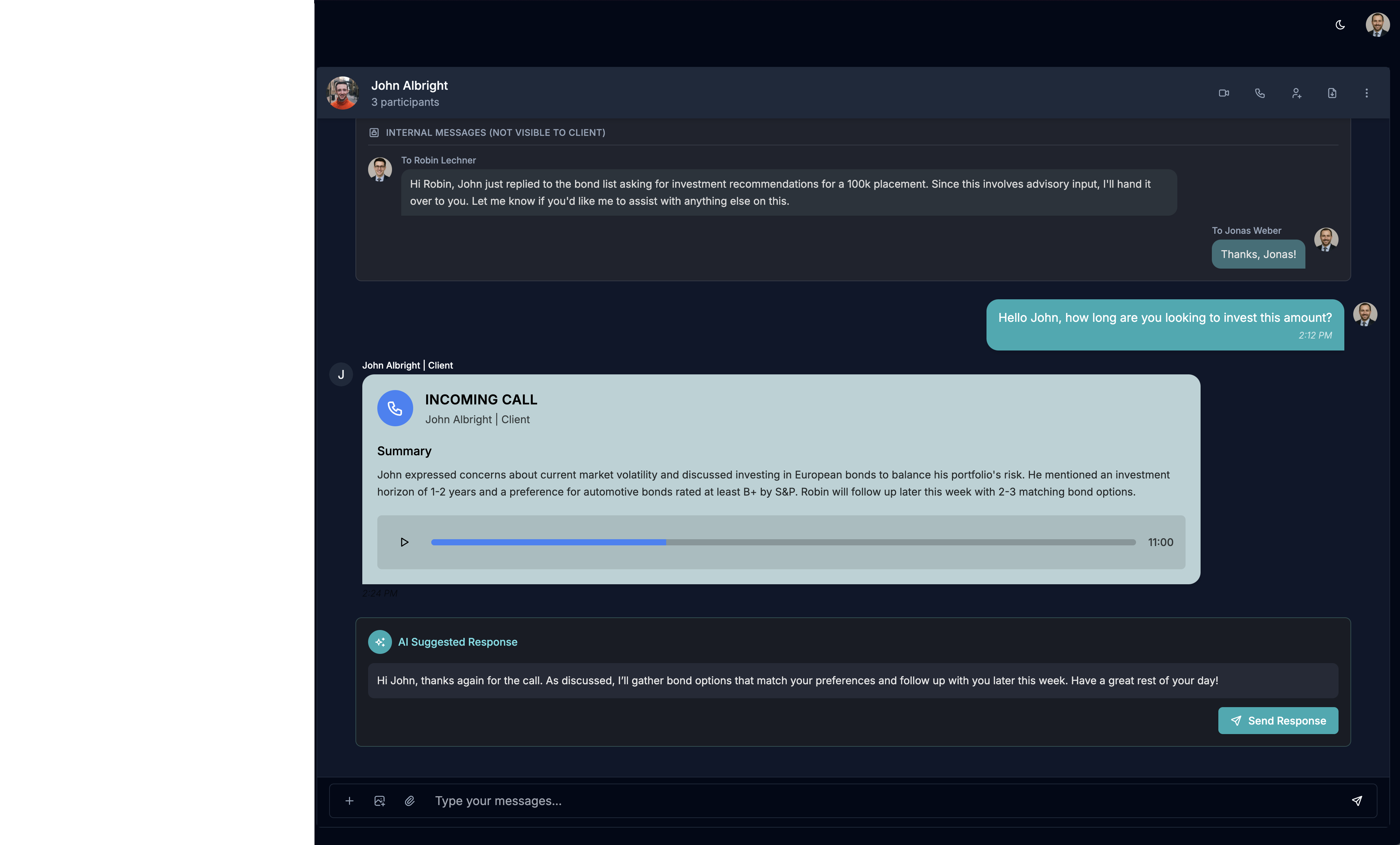Play the incoming call recording
This screenshot has height=845, width=1400.
click(x=404, y=542)
